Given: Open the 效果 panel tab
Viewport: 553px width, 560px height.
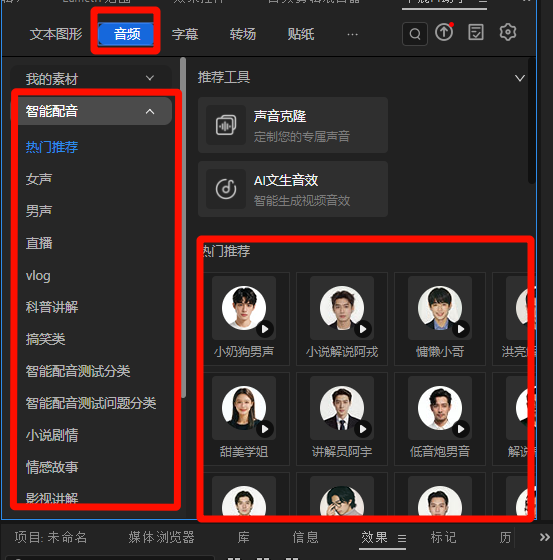Looking at the screenshot, I should (x=374, y=537).
